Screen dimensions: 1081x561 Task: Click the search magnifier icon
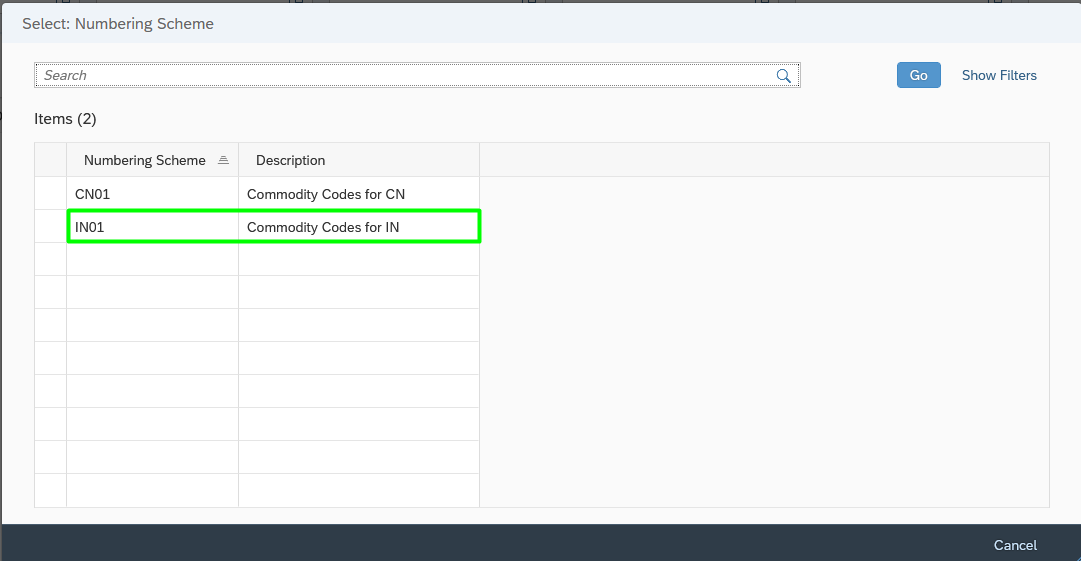click(783, 76)
